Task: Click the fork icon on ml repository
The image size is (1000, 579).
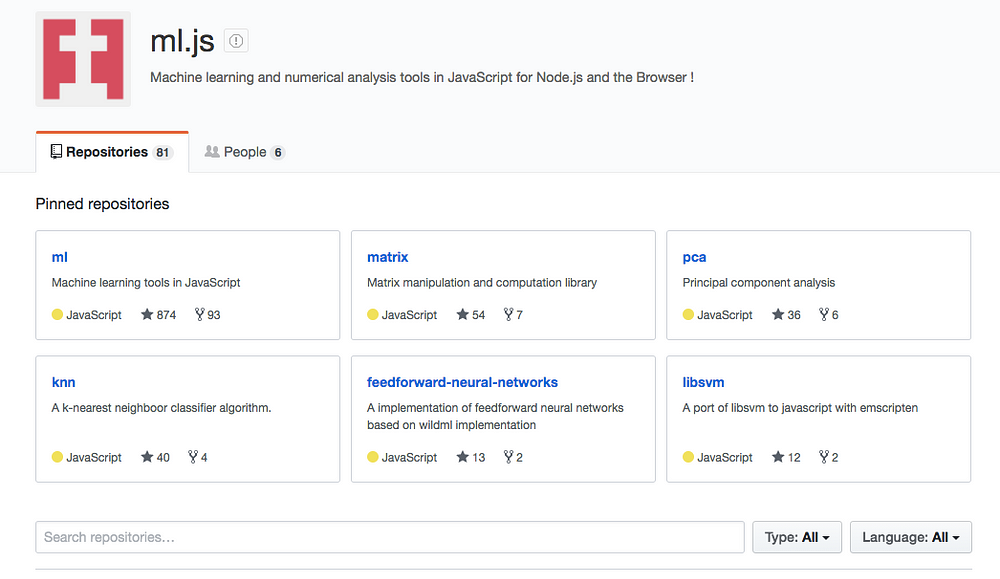Action: point(200,314)
